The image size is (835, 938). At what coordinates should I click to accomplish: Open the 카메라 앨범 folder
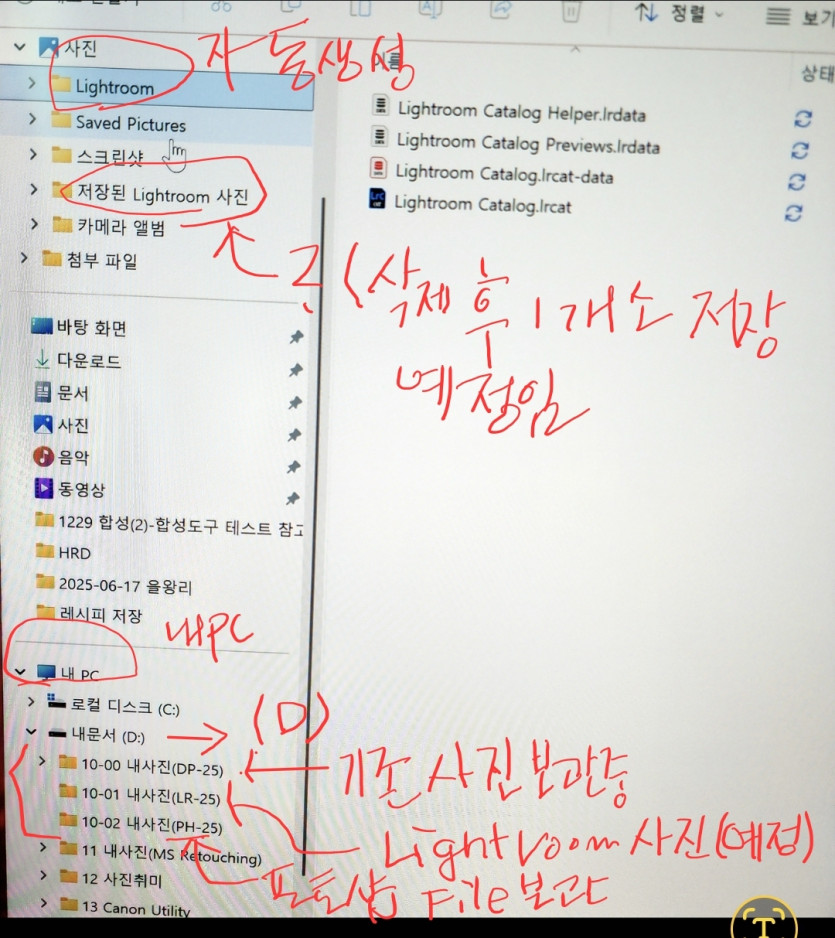[121, 226]
